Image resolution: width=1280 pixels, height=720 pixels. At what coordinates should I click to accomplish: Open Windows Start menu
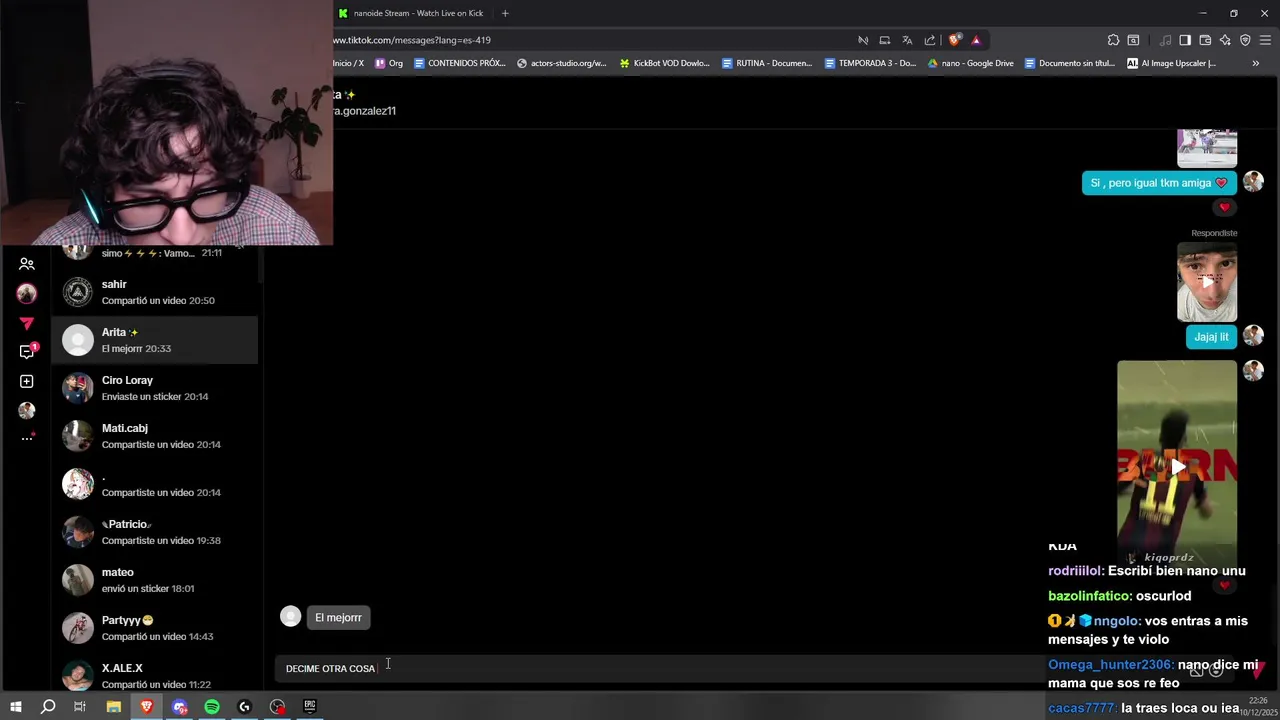15,707
